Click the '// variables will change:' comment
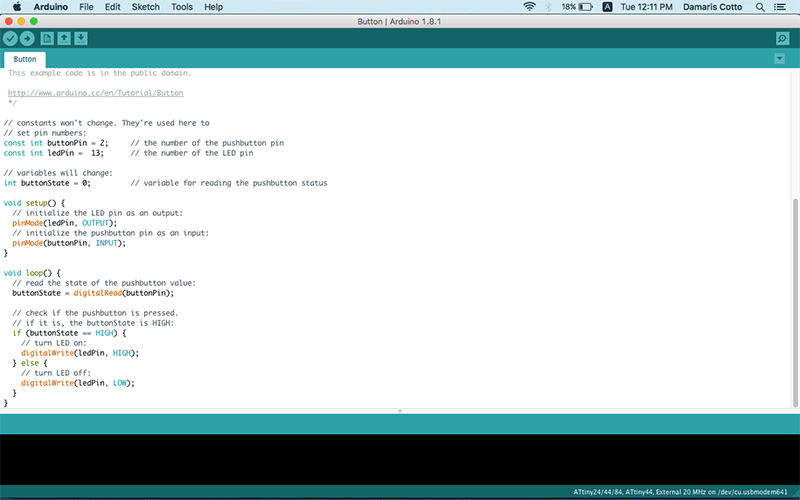This screenshot has height=500, width=800. coord(58,173)
